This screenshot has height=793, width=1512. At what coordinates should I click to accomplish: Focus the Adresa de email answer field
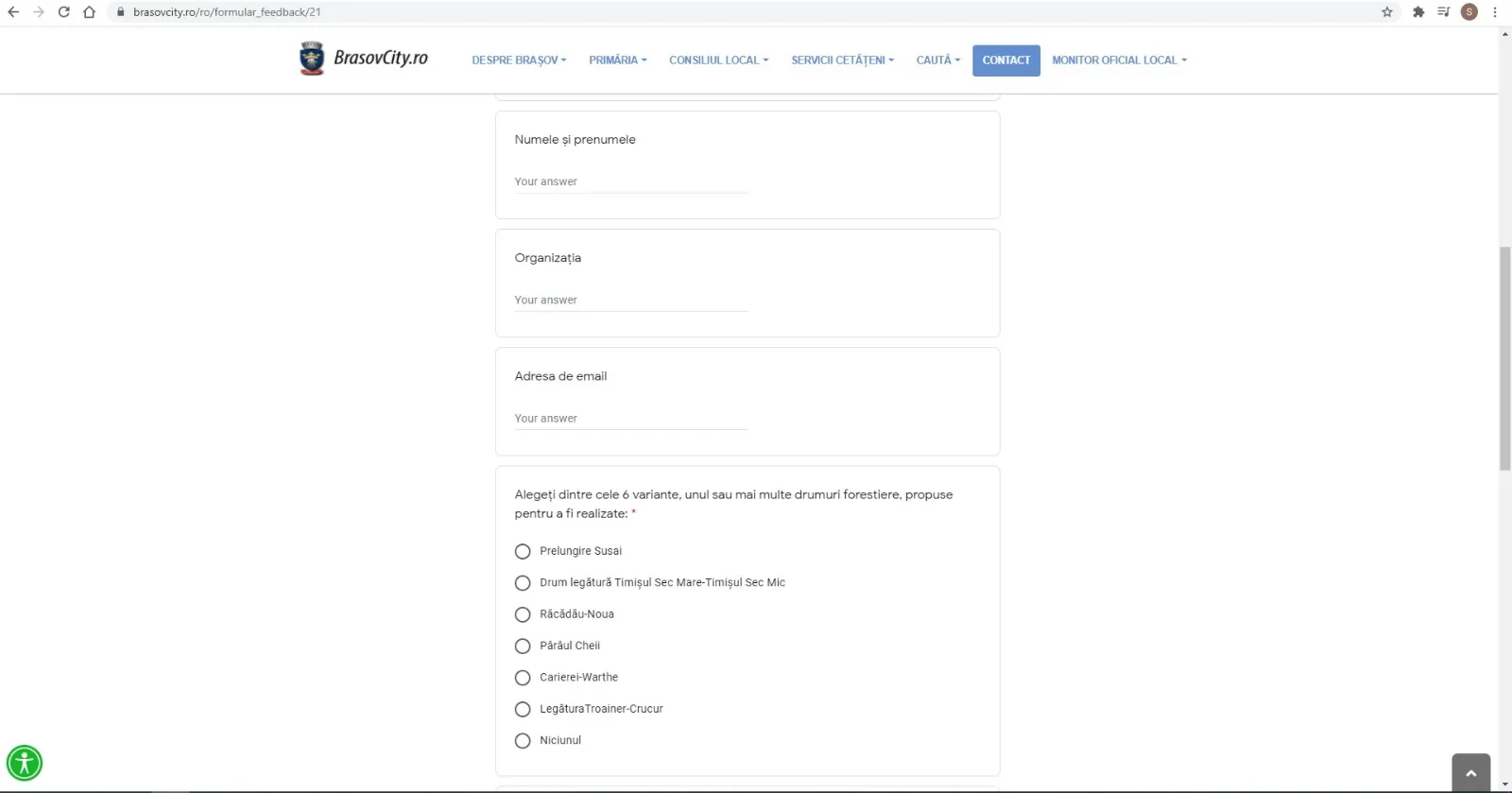click(630, 419)
